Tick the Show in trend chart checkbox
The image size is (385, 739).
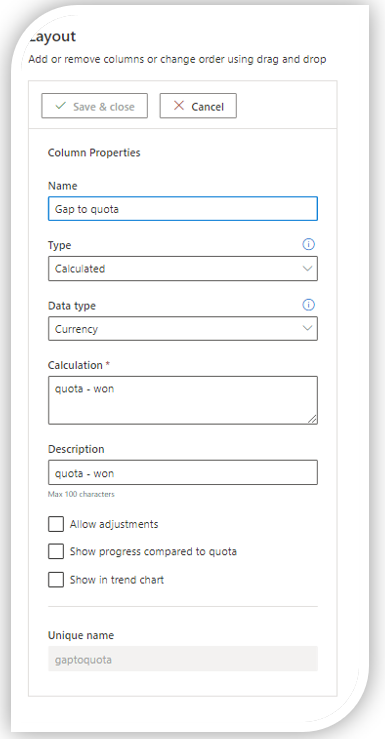pyautogui.click(x=56, y=580)
